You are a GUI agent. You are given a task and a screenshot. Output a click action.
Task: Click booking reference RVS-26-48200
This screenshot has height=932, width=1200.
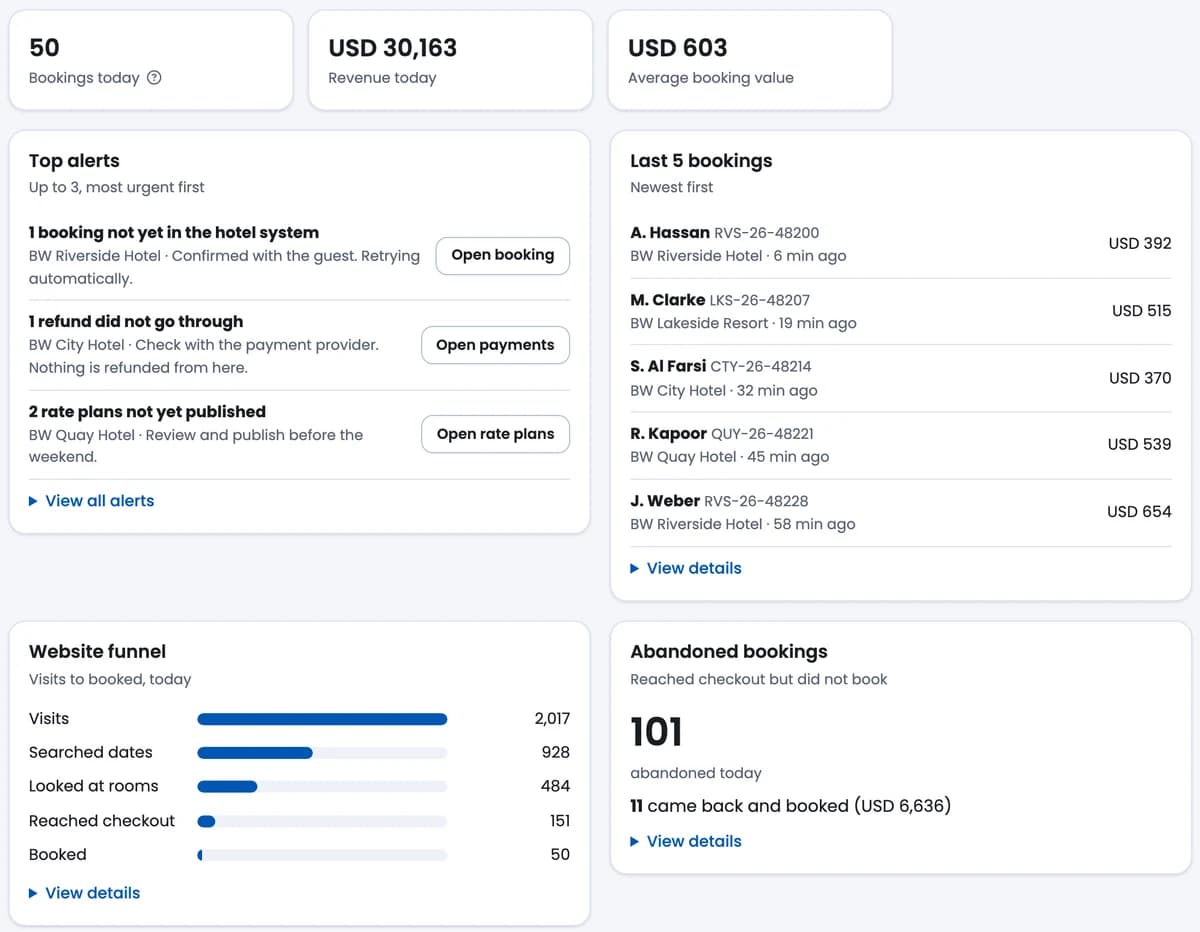point(767,233)
